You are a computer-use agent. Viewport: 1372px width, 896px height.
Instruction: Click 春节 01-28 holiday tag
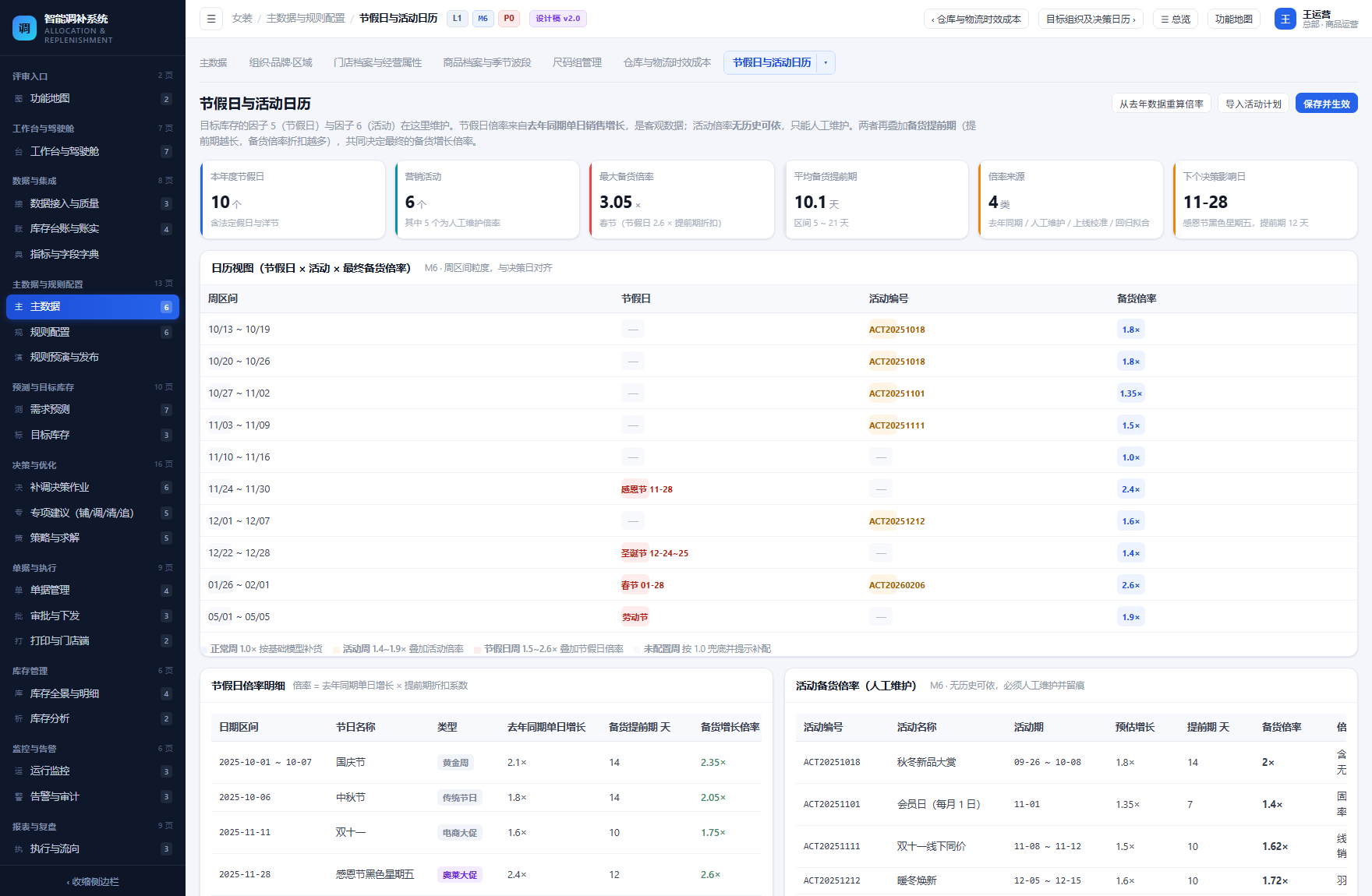(x=642, y=586)
